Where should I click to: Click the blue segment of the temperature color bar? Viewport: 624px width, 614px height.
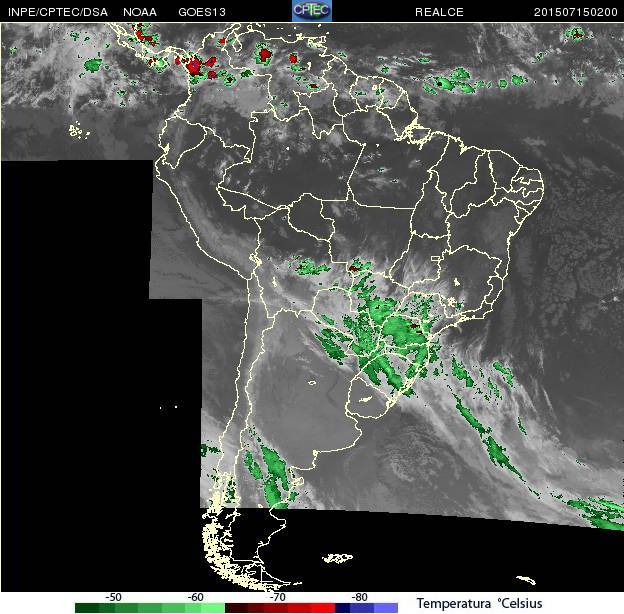[x=367, y=608]
